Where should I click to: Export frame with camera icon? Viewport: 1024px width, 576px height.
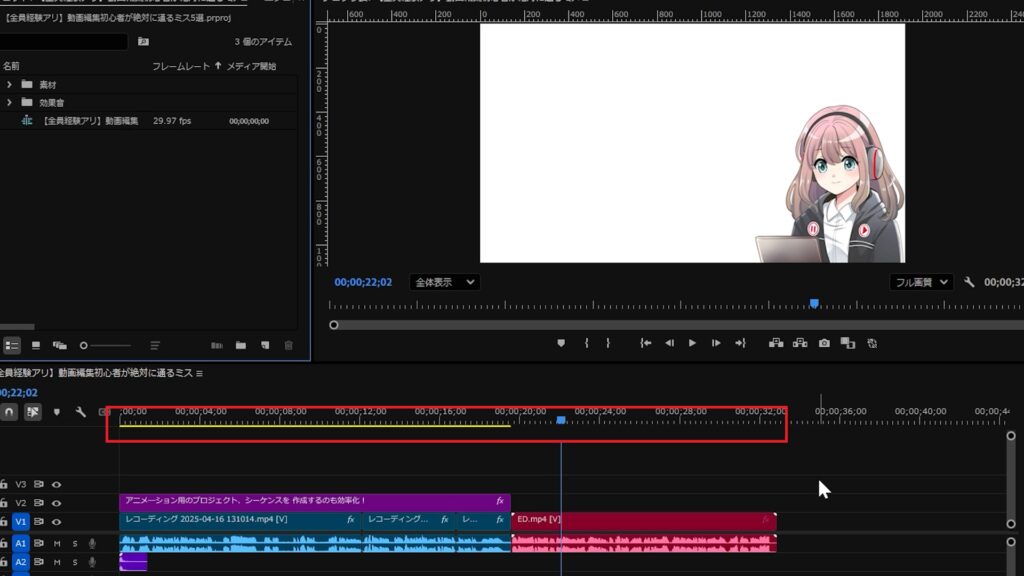click(x=824, y=343)
